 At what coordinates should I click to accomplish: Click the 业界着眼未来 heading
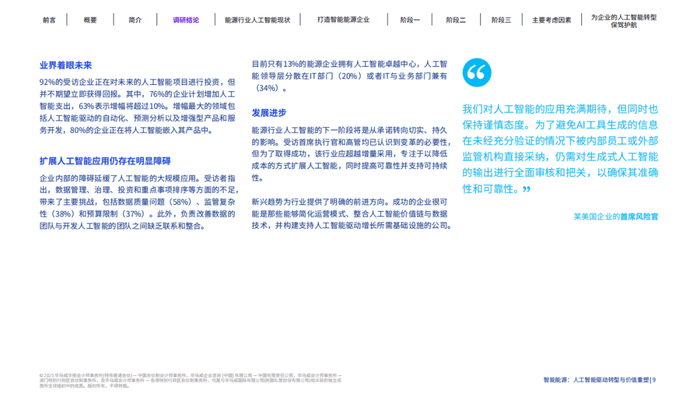coord(66,66)
